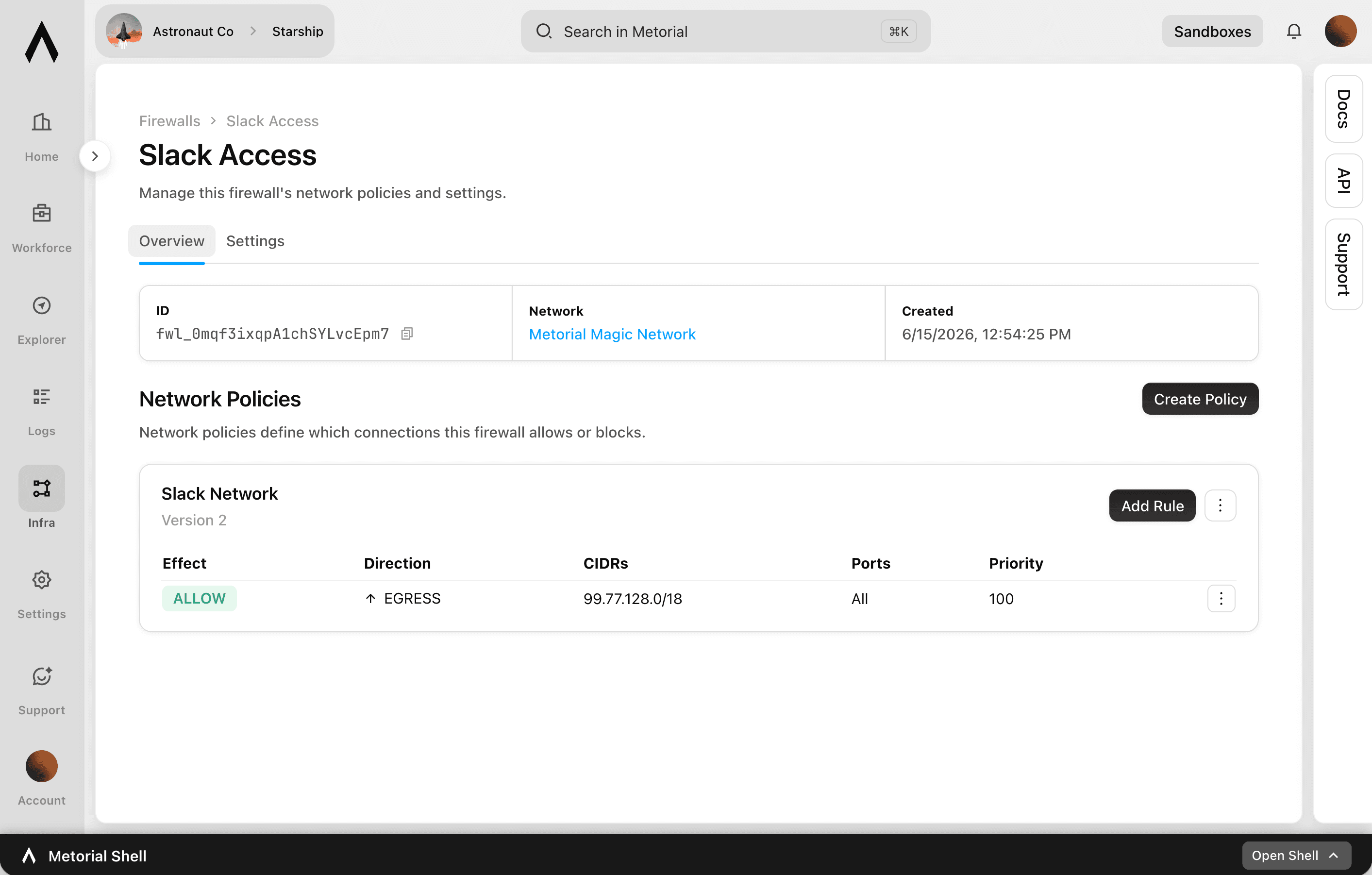This screenshot has width=1372, height=875.
Task: Click the CIDR 99.77.128.0/18
Action: (633, 599)
